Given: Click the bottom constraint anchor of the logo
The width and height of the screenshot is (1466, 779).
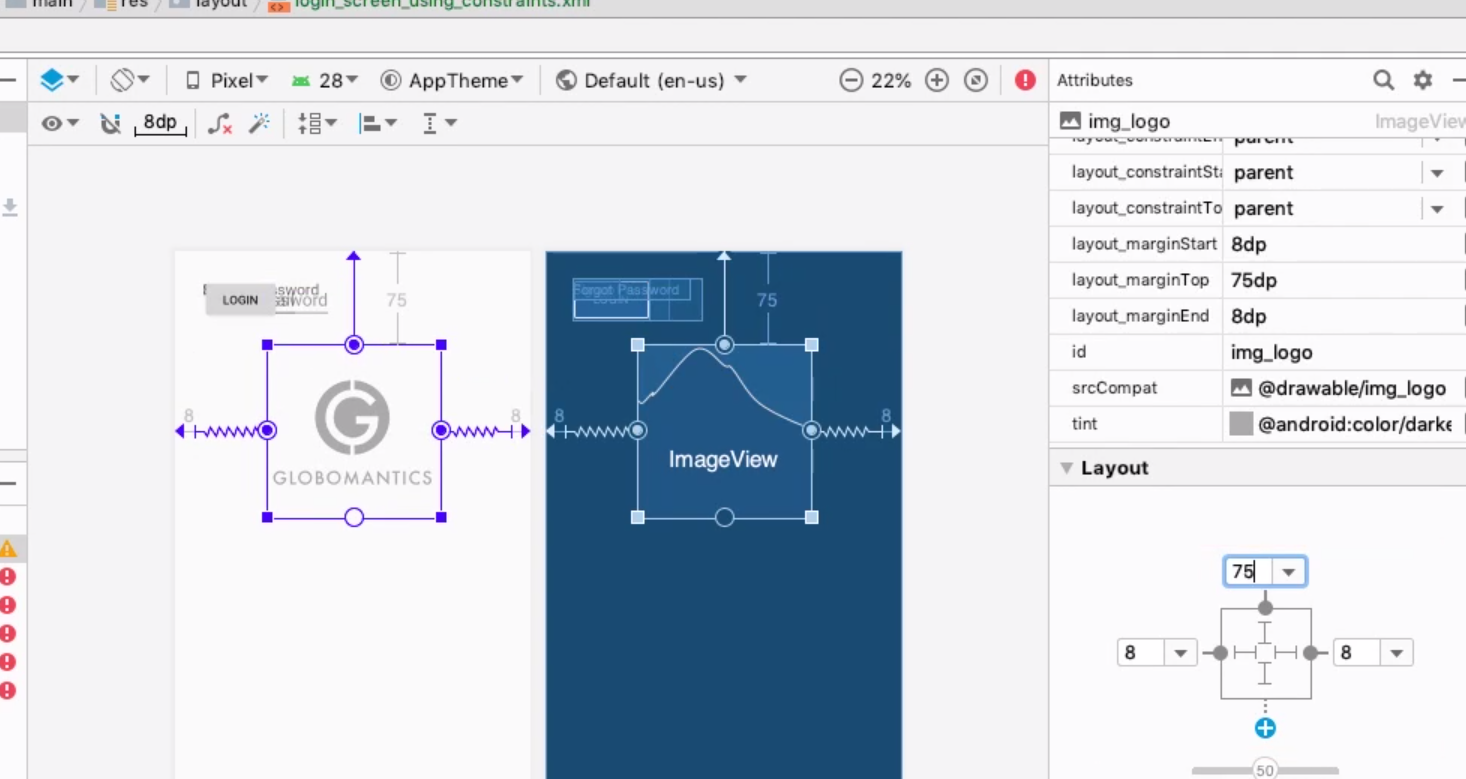Looking at the screenshot, I should (x=353, y=517).
